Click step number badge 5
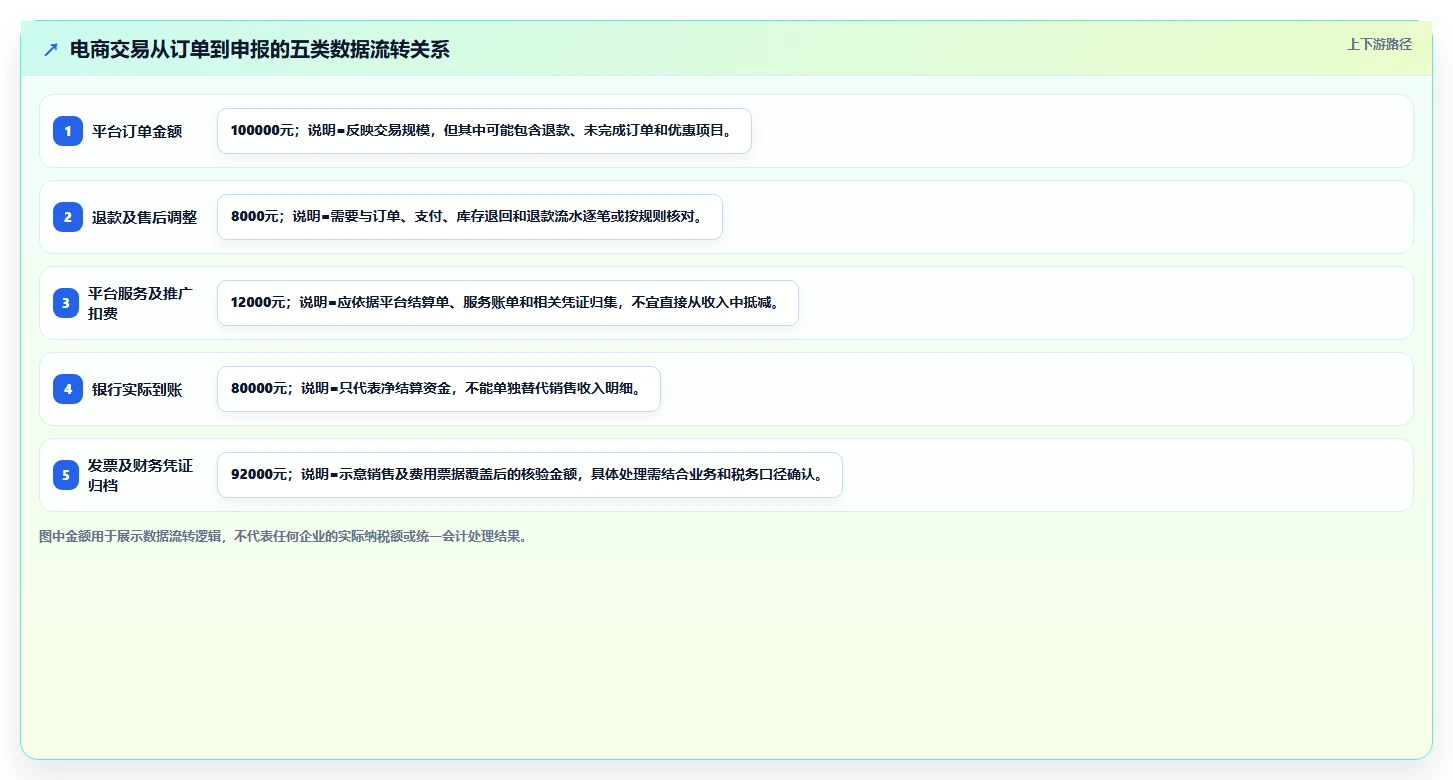Screen dimensions: 1453x780 click(66, 475)
